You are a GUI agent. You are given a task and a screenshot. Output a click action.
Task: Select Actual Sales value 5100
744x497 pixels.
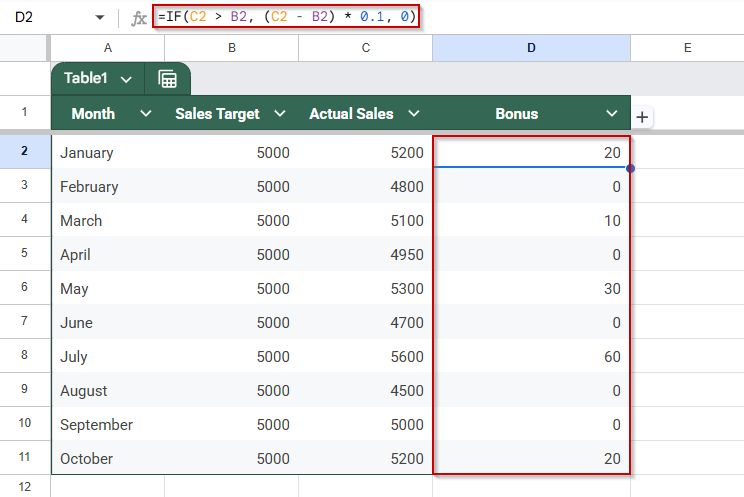click(365, 220)
